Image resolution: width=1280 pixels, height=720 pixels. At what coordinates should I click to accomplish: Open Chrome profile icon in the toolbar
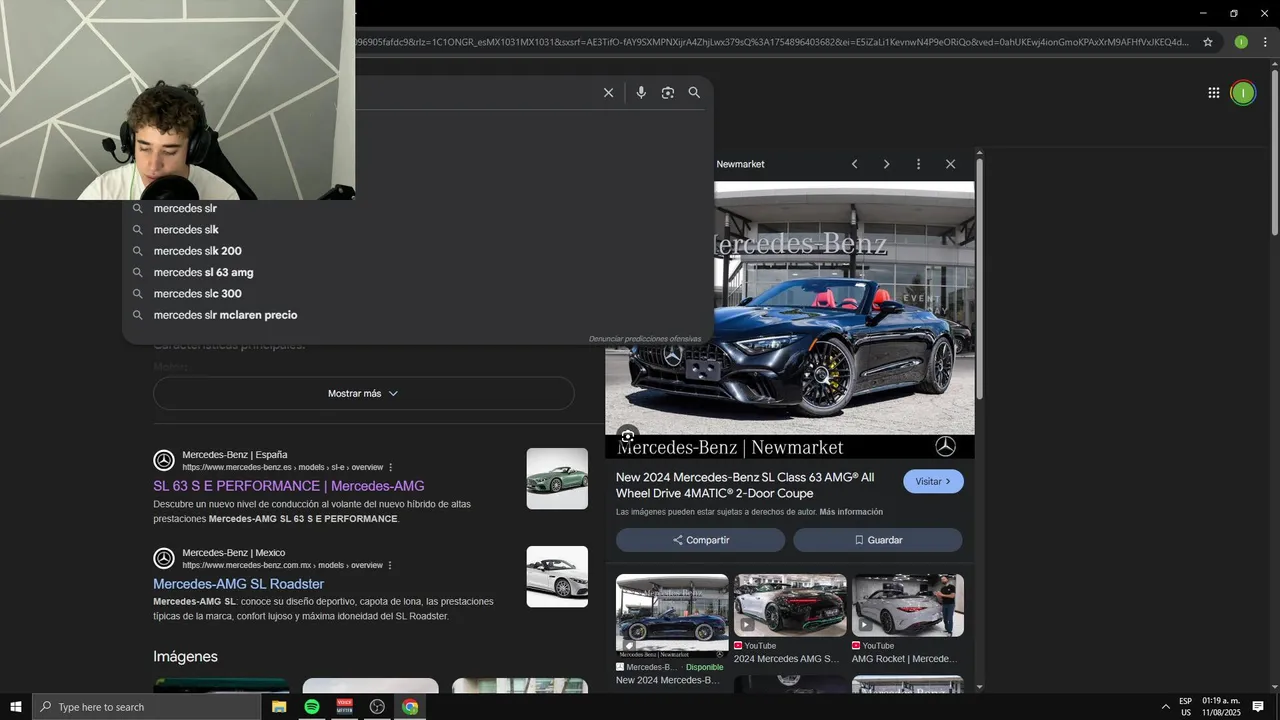(x=1241, y=42)
